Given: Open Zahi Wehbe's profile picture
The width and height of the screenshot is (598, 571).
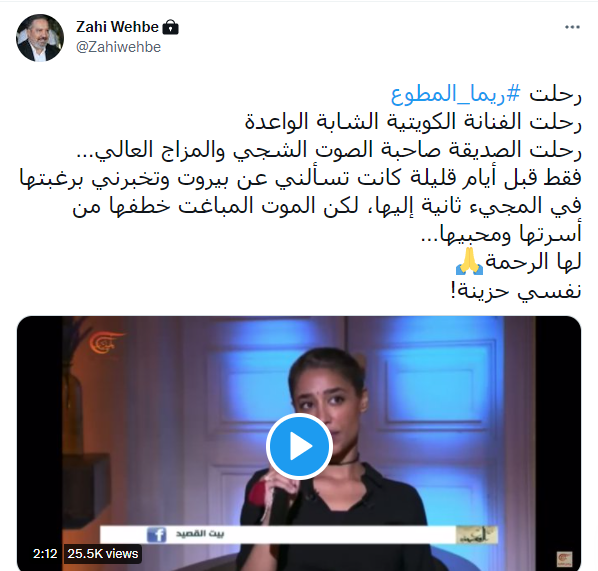Looking at the screenshot, I should [x=40, y=38].
